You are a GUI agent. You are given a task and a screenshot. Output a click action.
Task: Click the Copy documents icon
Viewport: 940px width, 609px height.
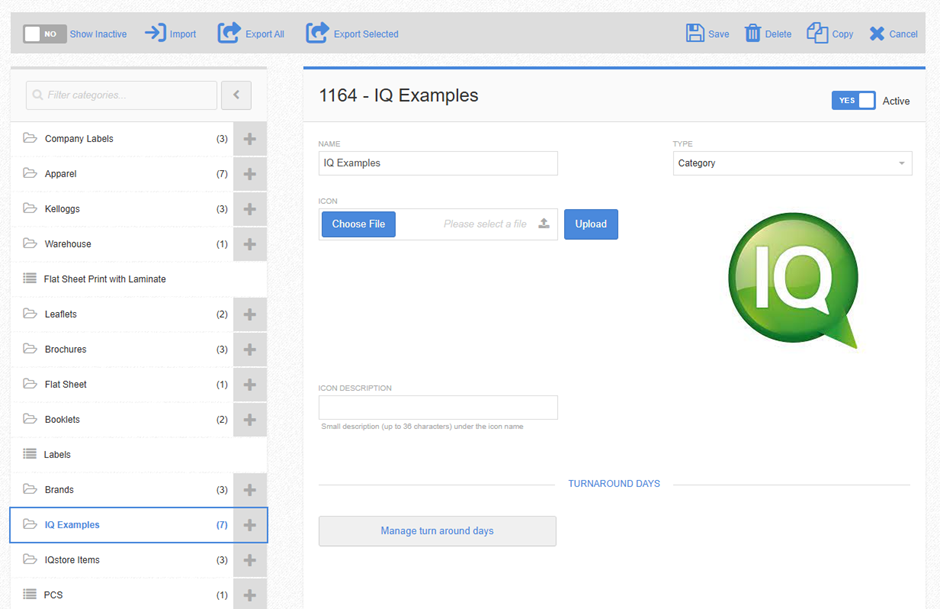coord(817,33)
